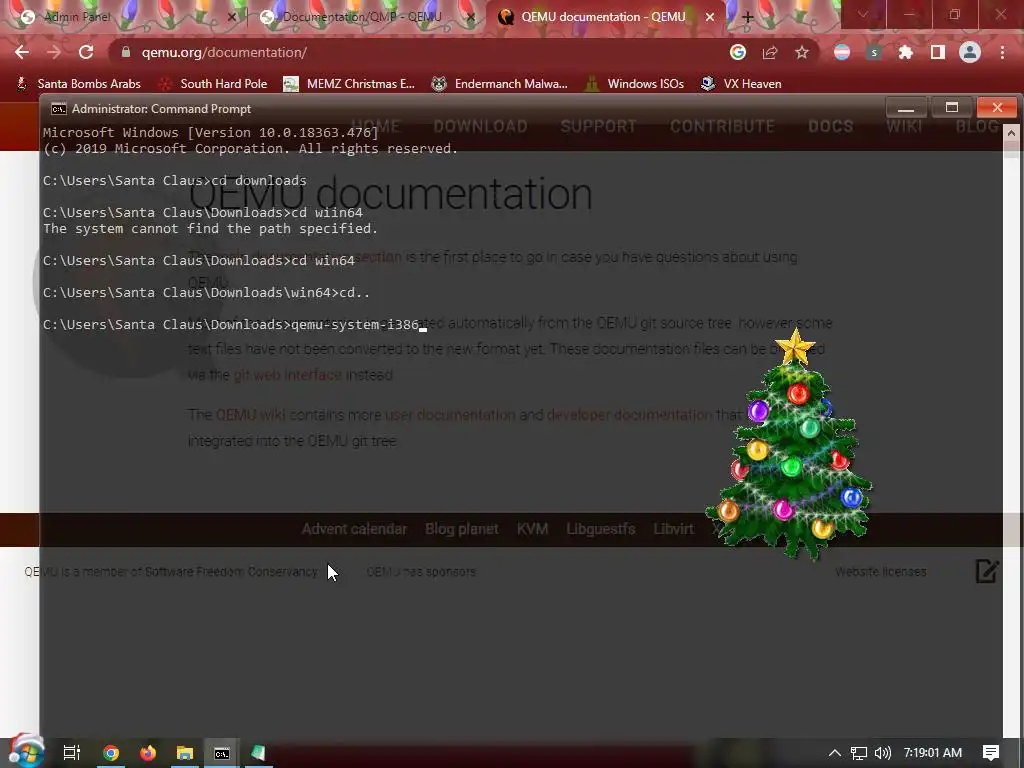Open the MEMZ Christmas E... bookmark
The image size is (1024, 768).
pos(349,84)
